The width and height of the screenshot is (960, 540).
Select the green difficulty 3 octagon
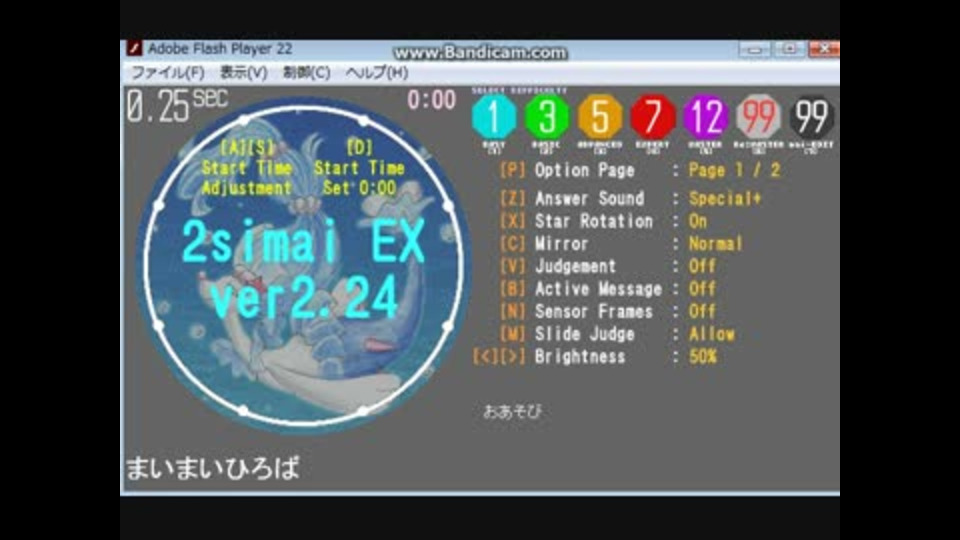click(547, 116)
